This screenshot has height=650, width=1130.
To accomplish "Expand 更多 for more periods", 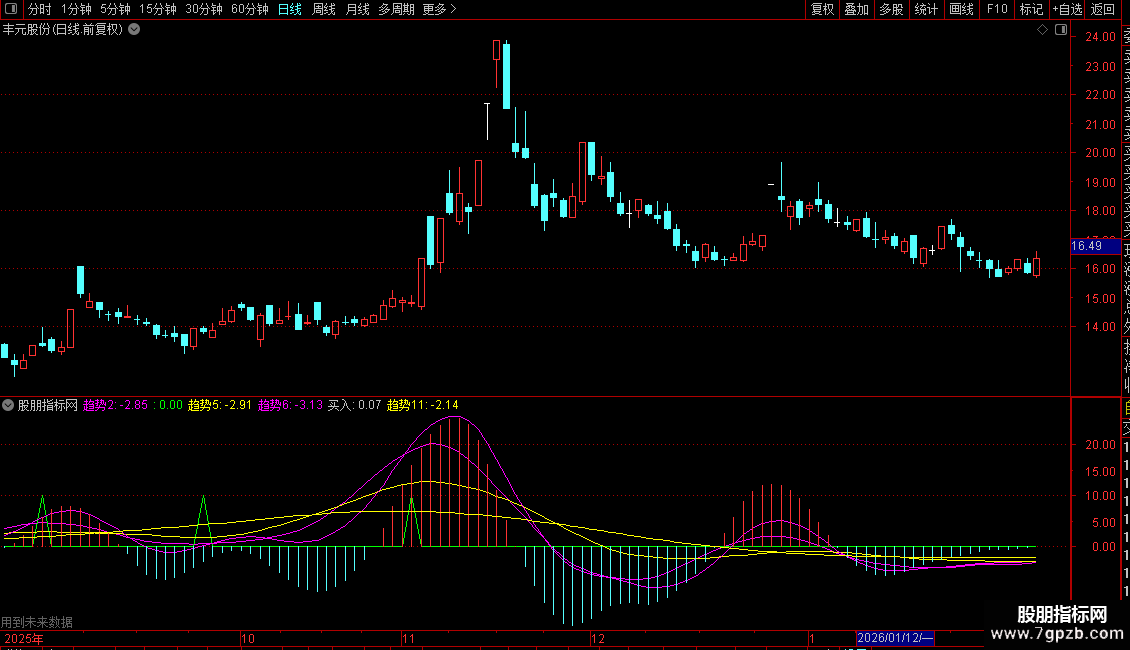I will point(439,10).
